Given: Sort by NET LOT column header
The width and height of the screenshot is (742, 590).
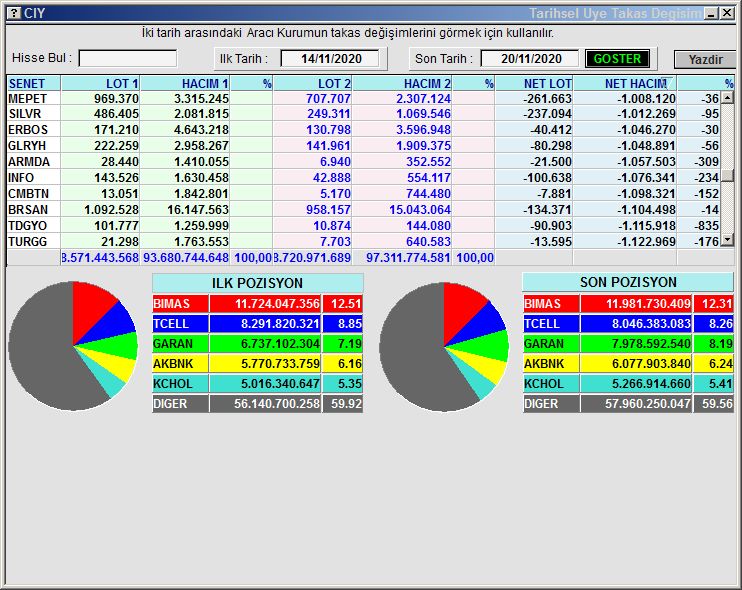Looking at the screenshot, I should [x=534, y=84].
